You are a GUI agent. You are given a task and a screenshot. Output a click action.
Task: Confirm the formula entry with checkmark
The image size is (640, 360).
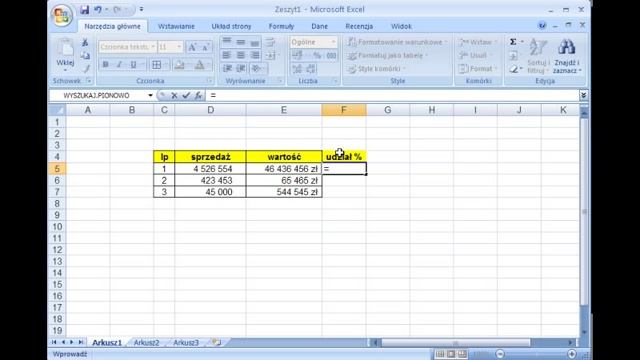[186, 96]
